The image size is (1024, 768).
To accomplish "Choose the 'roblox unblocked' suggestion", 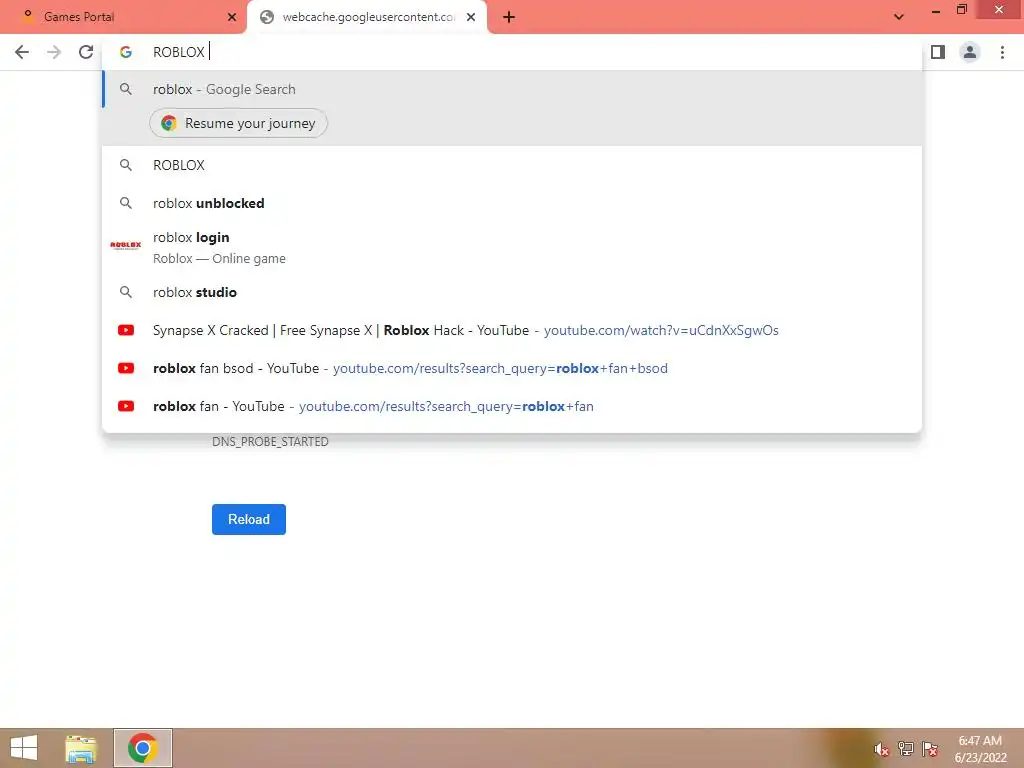I will pyautogui.click(x=512, y=203).
